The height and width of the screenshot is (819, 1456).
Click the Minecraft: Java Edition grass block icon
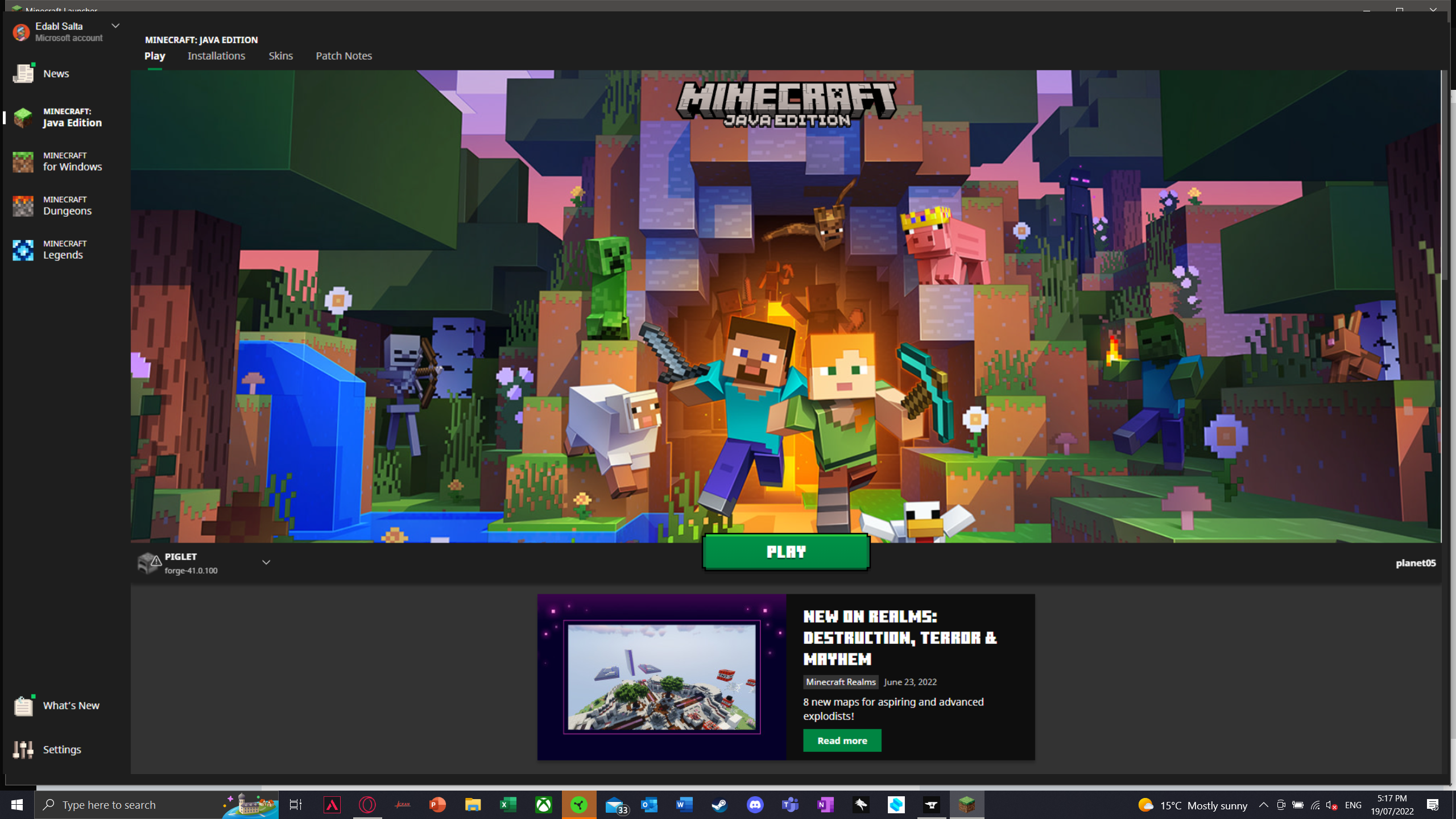[x=23, y=117]
